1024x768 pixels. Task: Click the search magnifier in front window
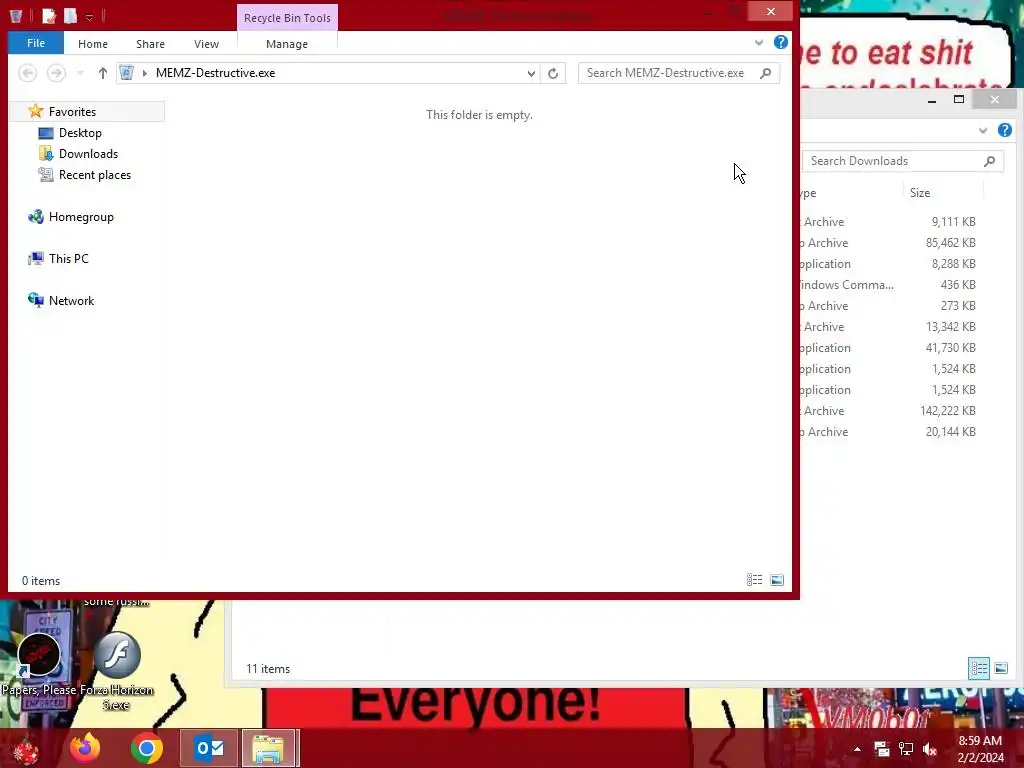766,73
